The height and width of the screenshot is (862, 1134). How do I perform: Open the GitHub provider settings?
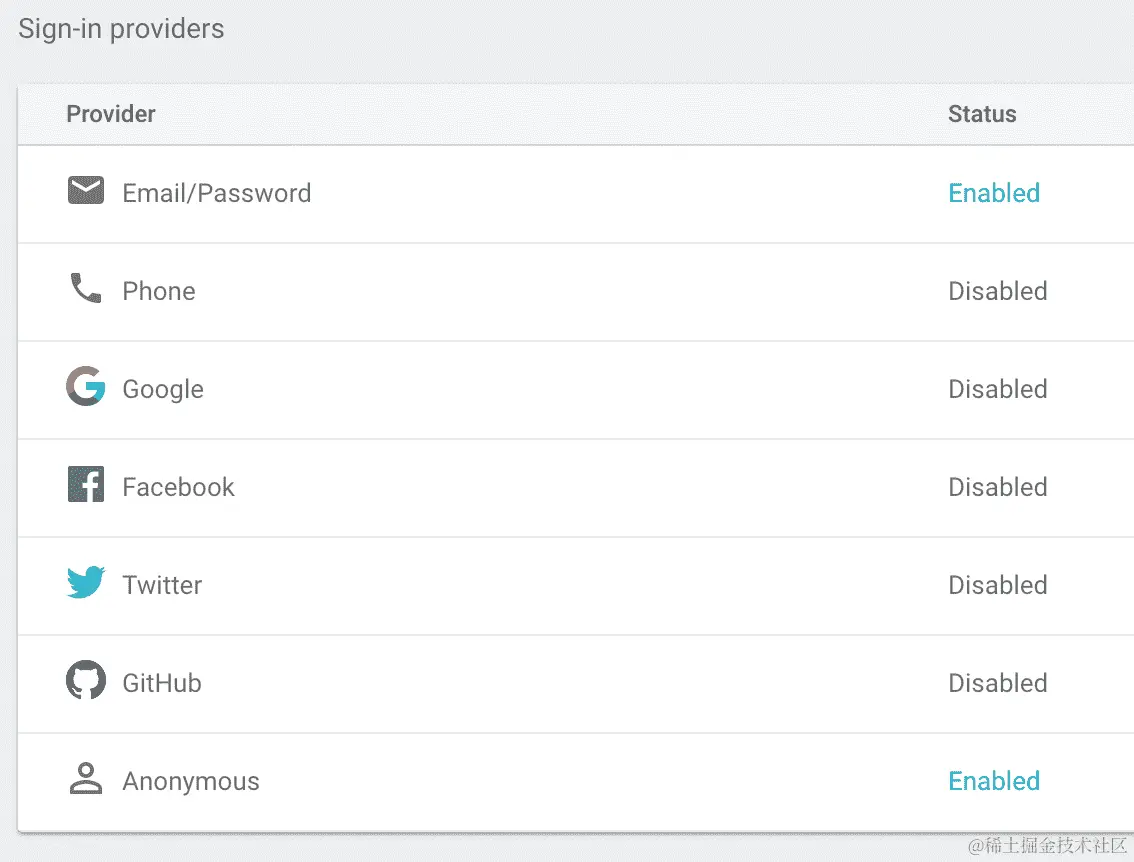click(x=576, y=684)
